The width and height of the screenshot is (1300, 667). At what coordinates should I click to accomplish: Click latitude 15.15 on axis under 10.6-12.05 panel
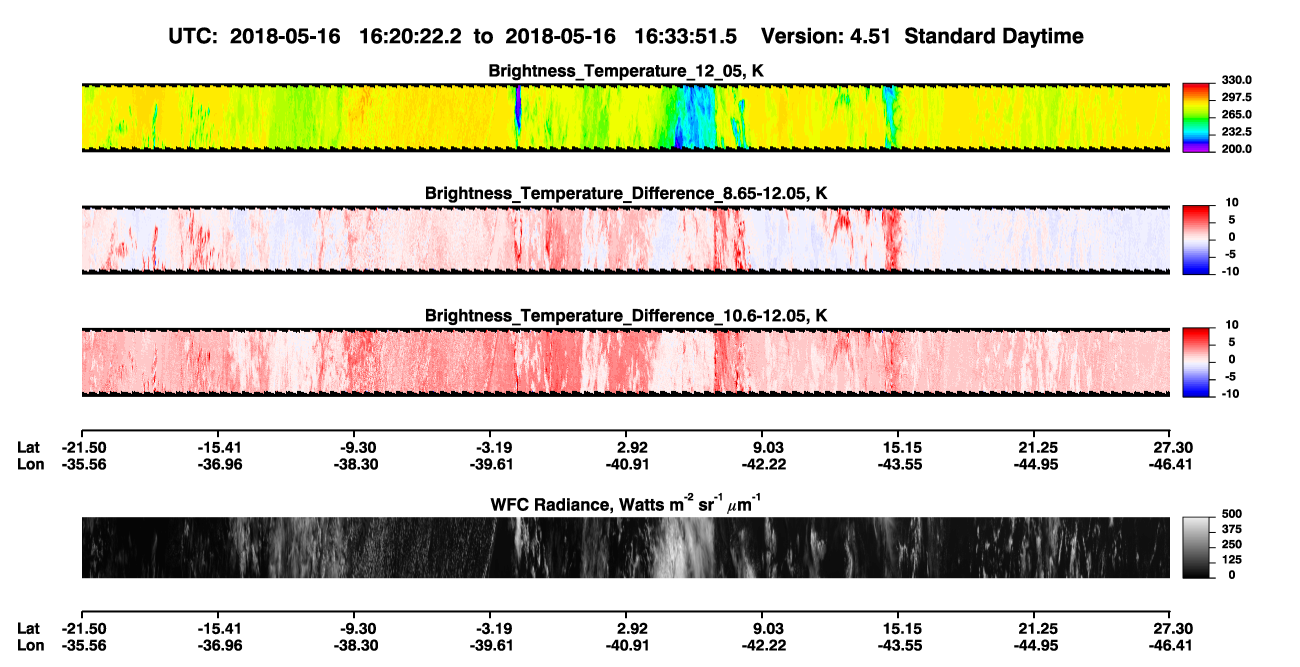pyautogui.click(x=898, y=446)
